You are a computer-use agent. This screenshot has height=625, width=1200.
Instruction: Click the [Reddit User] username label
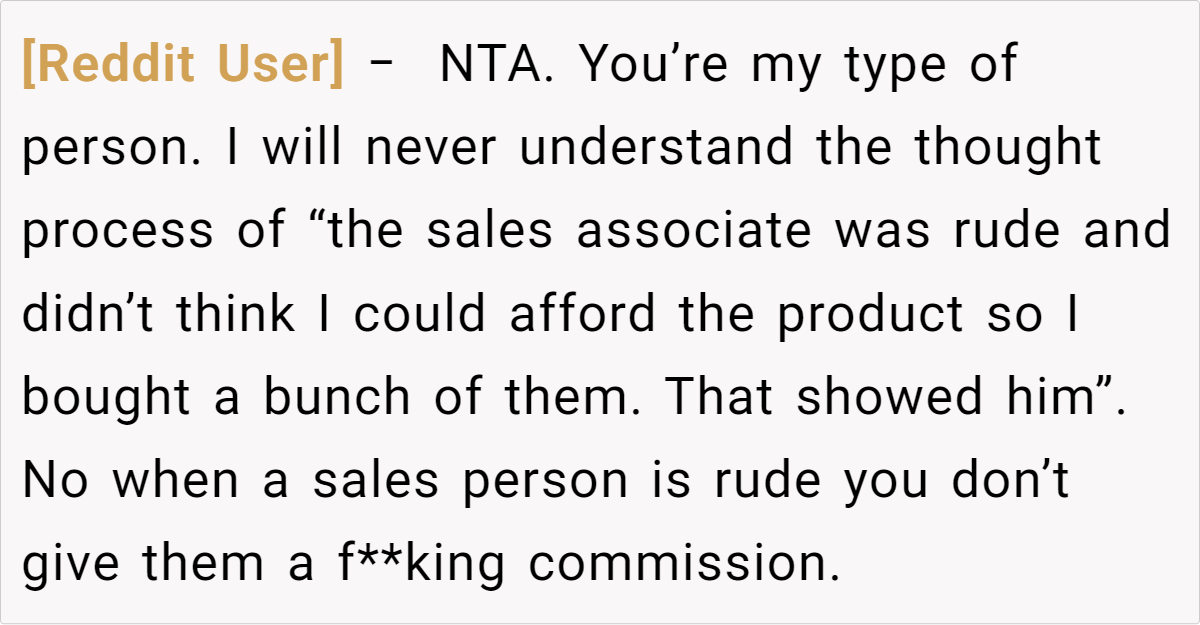182,65
